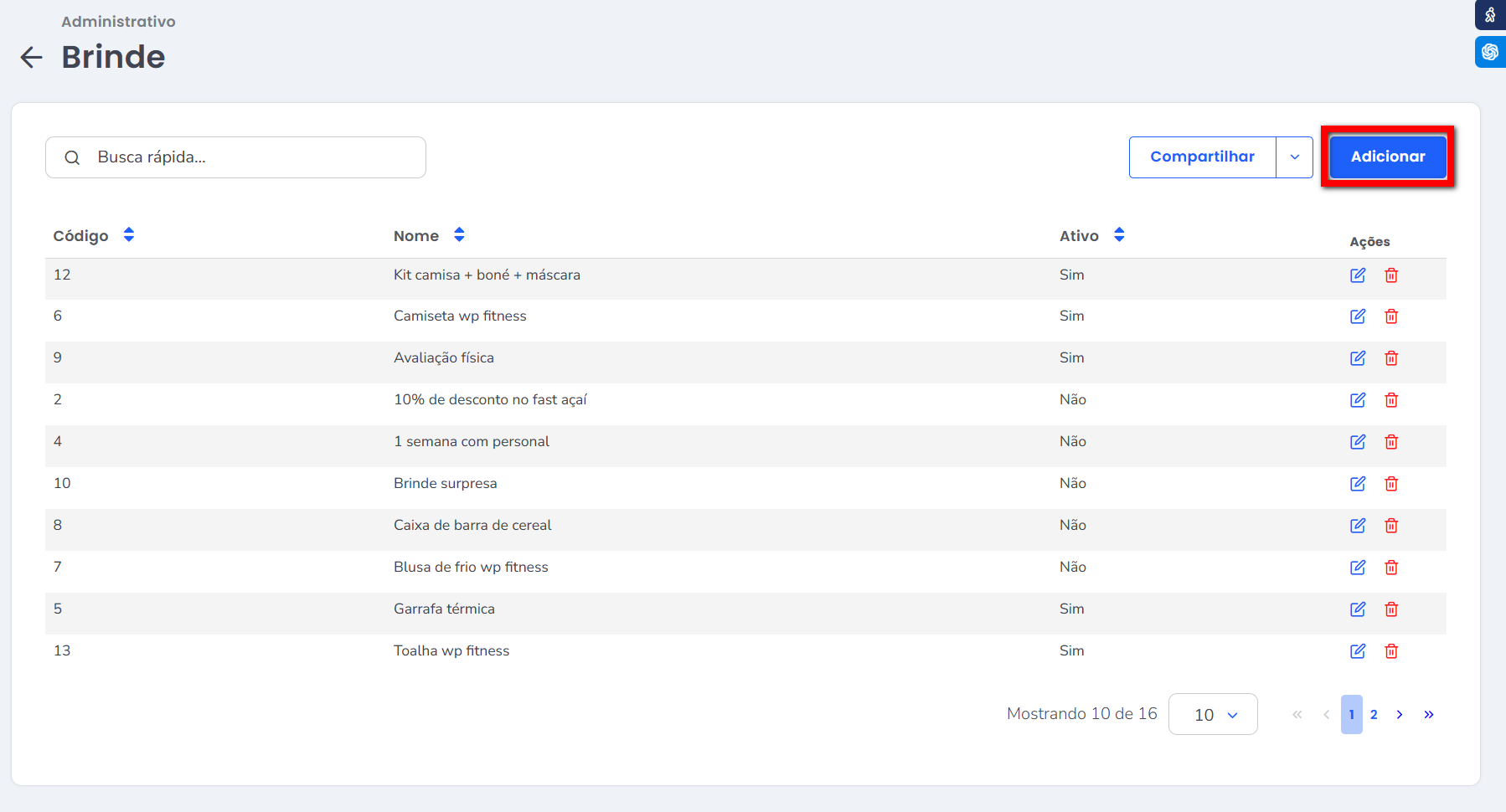The height and width of the screenshot is (812, 1506).
Task: Edit the Kit camisa + boné + máscara row
Action: pyautogui.click(x=1358, y=275)
